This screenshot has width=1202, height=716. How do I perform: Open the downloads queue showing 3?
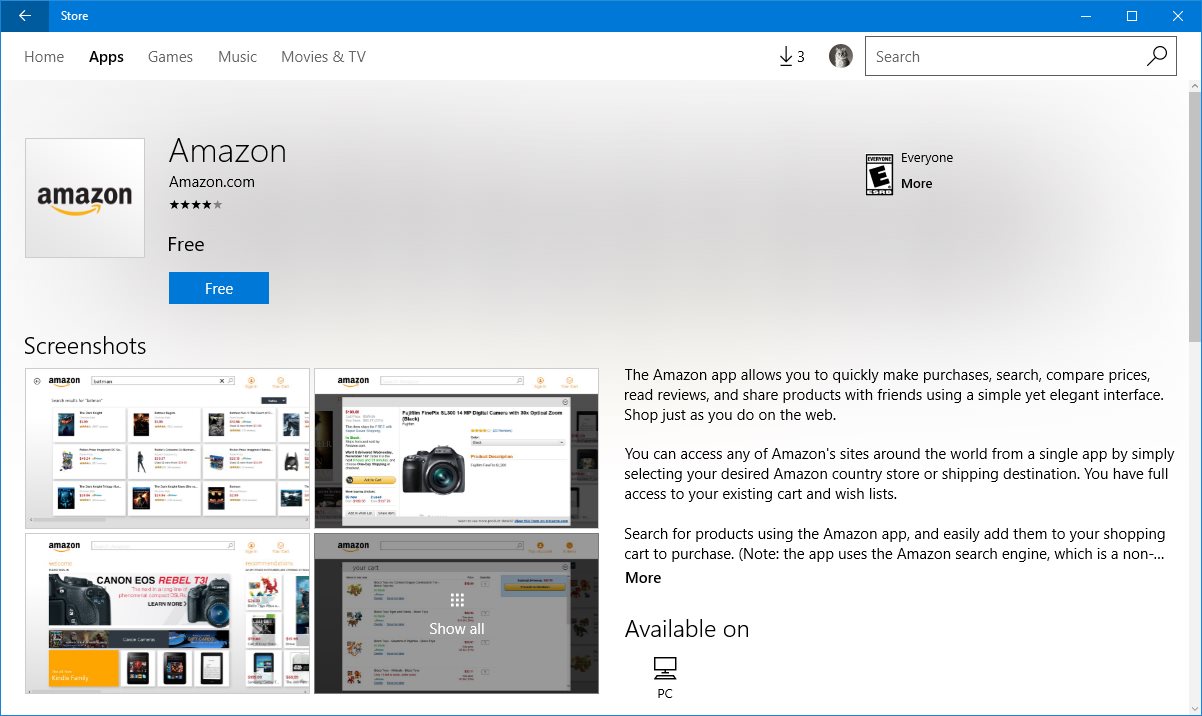point(791,57)
